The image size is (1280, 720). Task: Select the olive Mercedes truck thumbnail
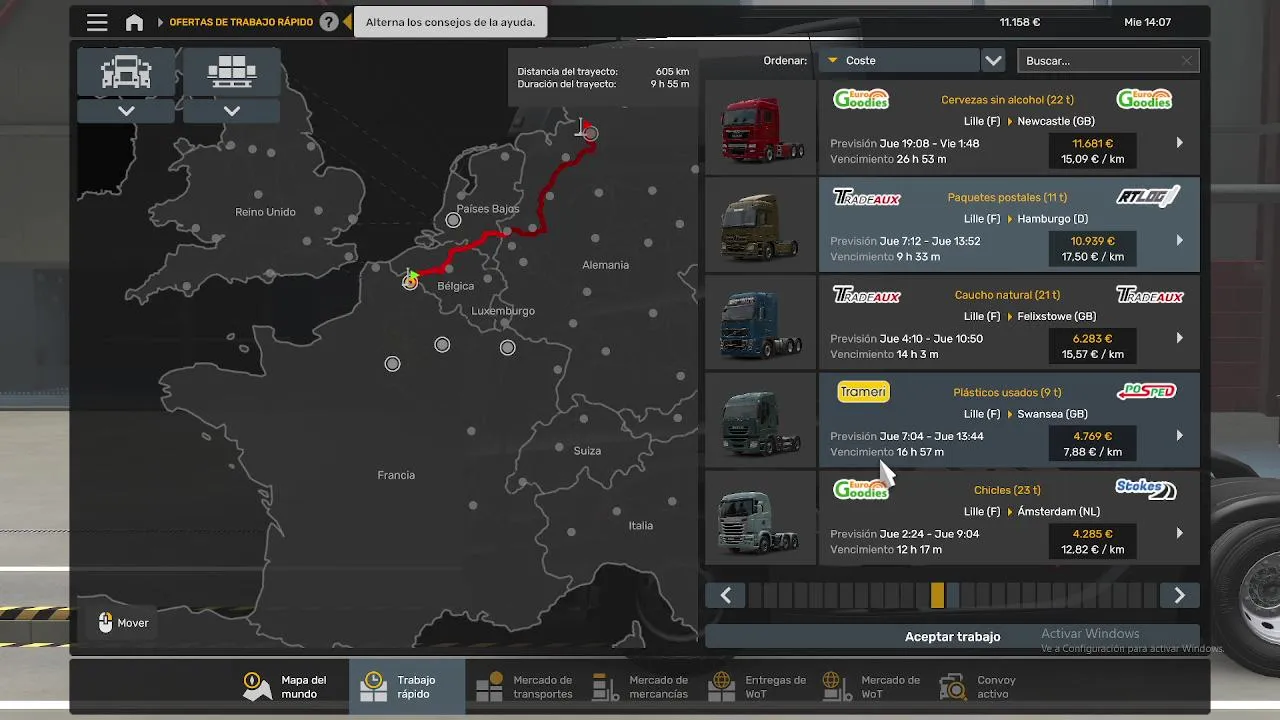click(x=761, y=225)
